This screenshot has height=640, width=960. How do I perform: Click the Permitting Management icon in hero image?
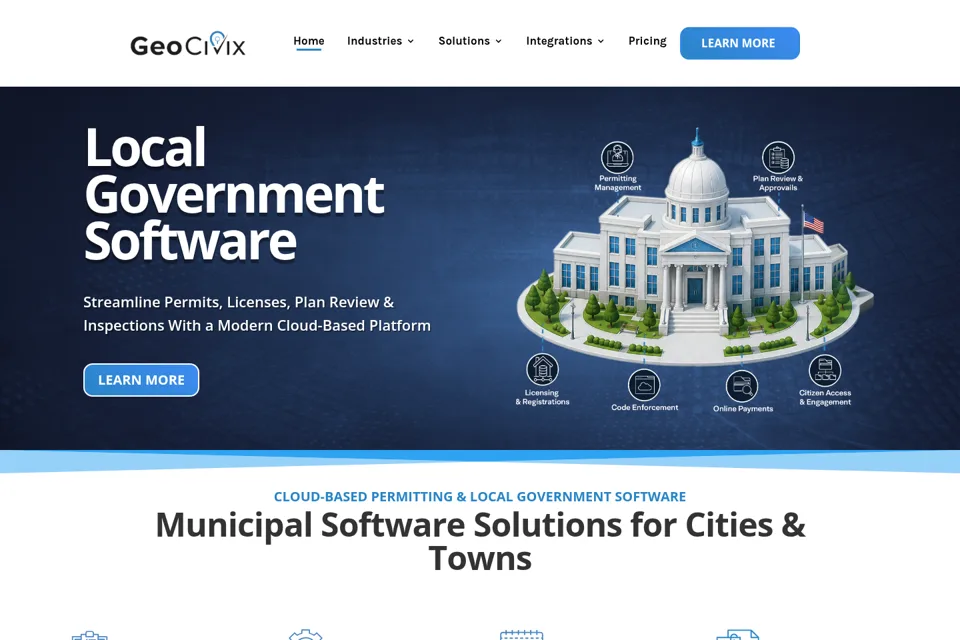tap(617, 157)
